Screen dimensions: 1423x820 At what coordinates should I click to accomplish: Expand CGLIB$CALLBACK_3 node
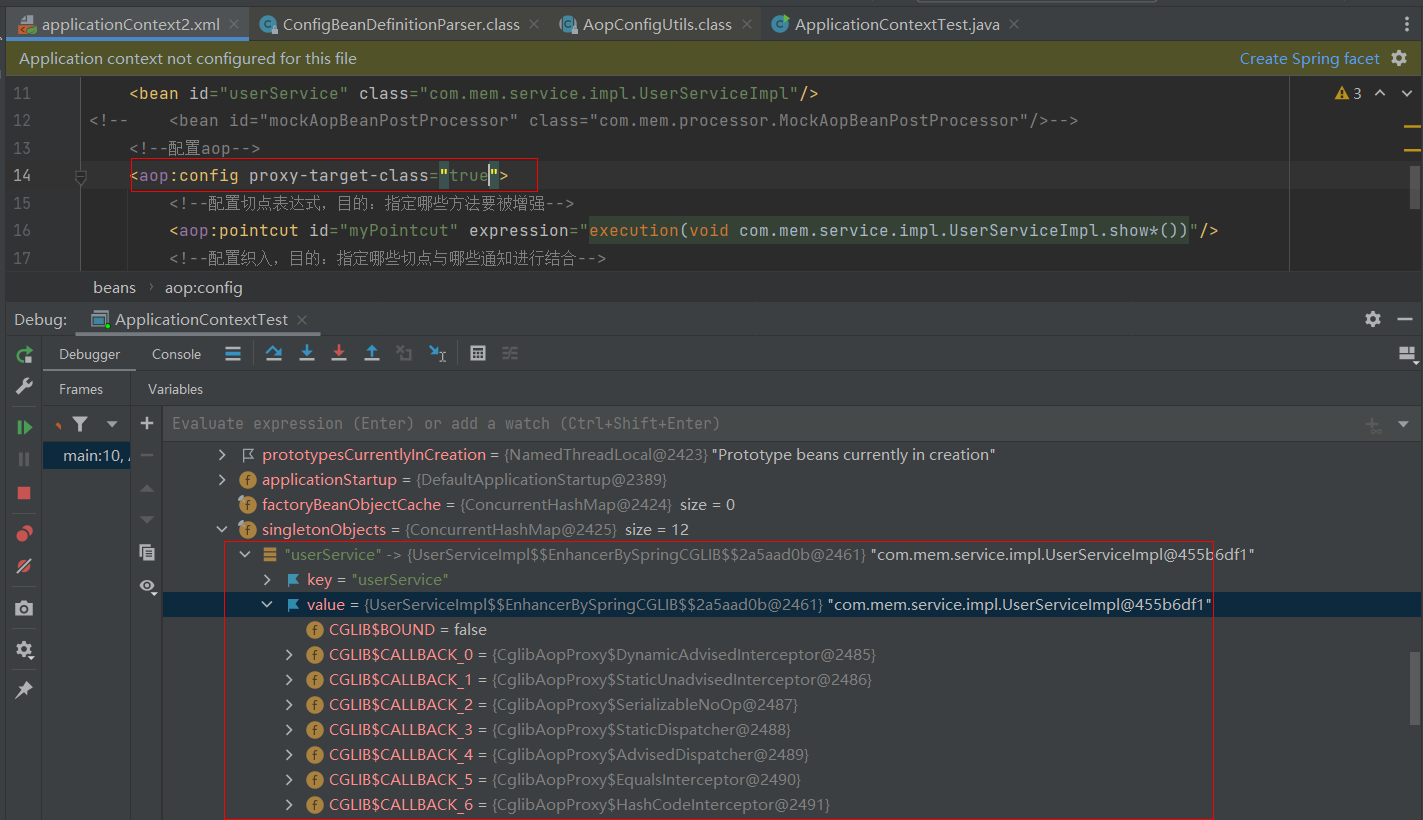290,729
